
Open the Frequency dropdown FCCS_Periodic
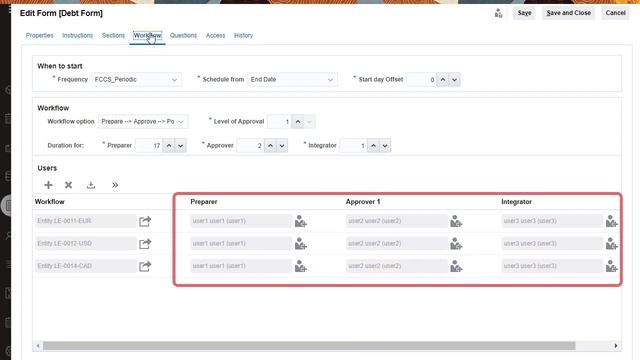[x=136, y=80]
